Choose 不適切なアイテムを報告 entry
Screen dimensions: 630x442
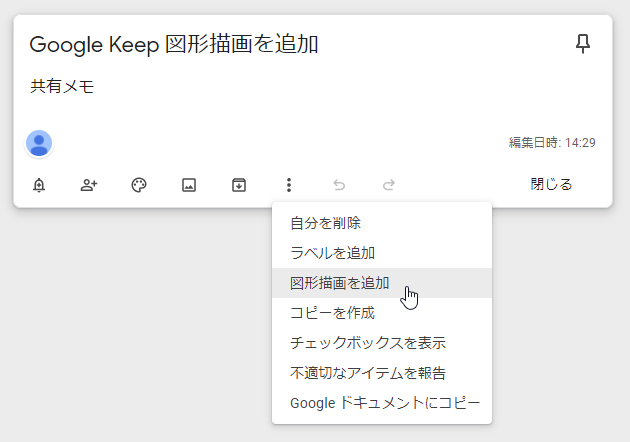pyautogui.click(x=382, y=373)
